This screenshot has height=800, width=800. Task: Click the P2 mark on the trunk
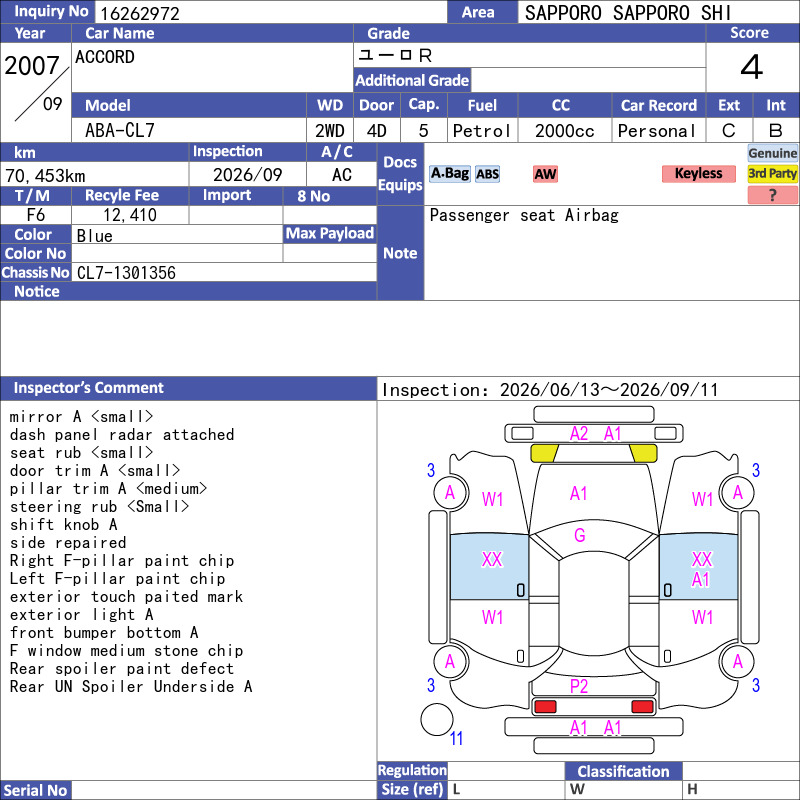pyautogui.click(x=579, y=686)
